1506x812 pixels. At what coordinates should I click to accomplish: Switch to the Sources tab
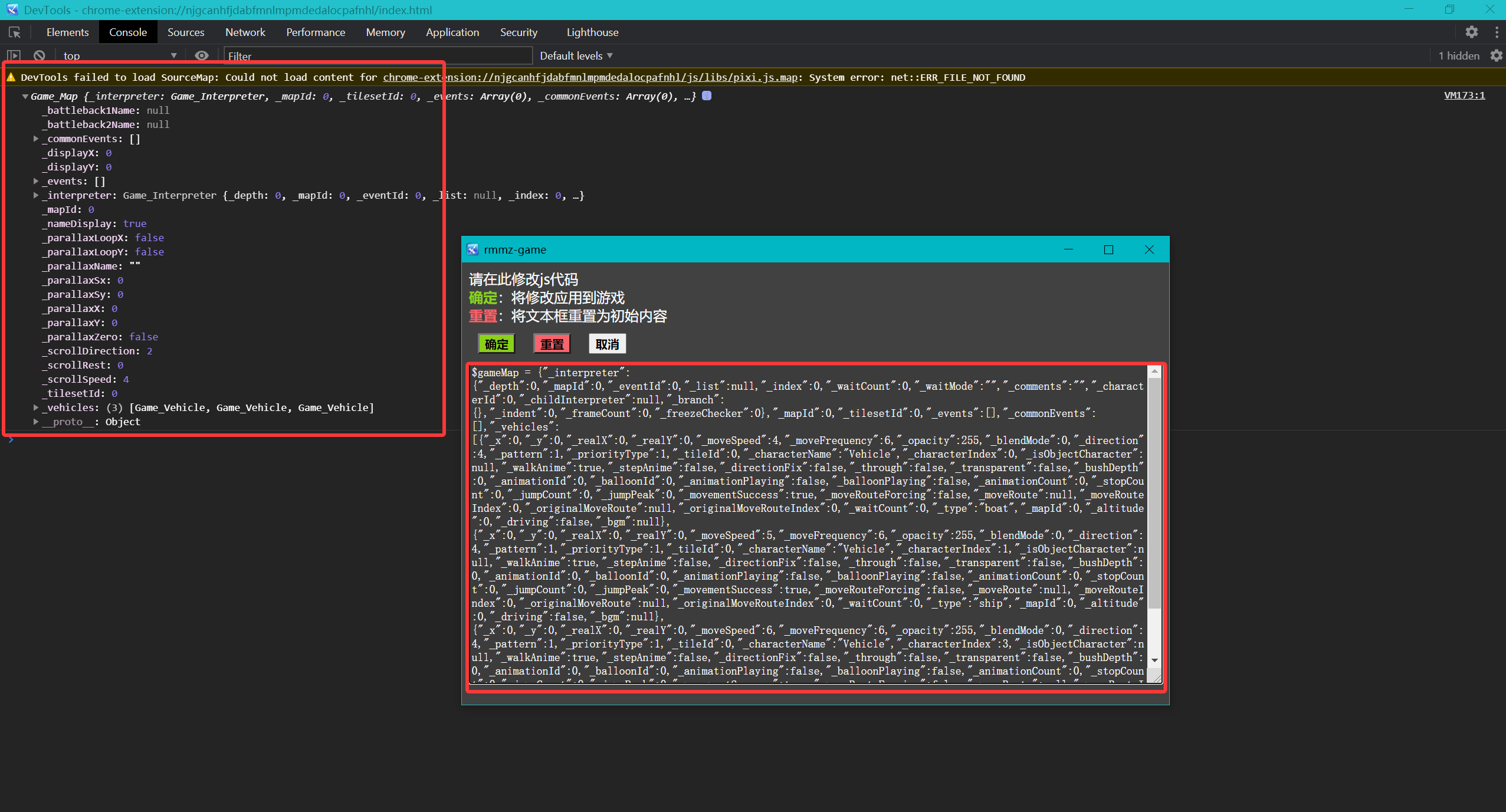[186, 32]
